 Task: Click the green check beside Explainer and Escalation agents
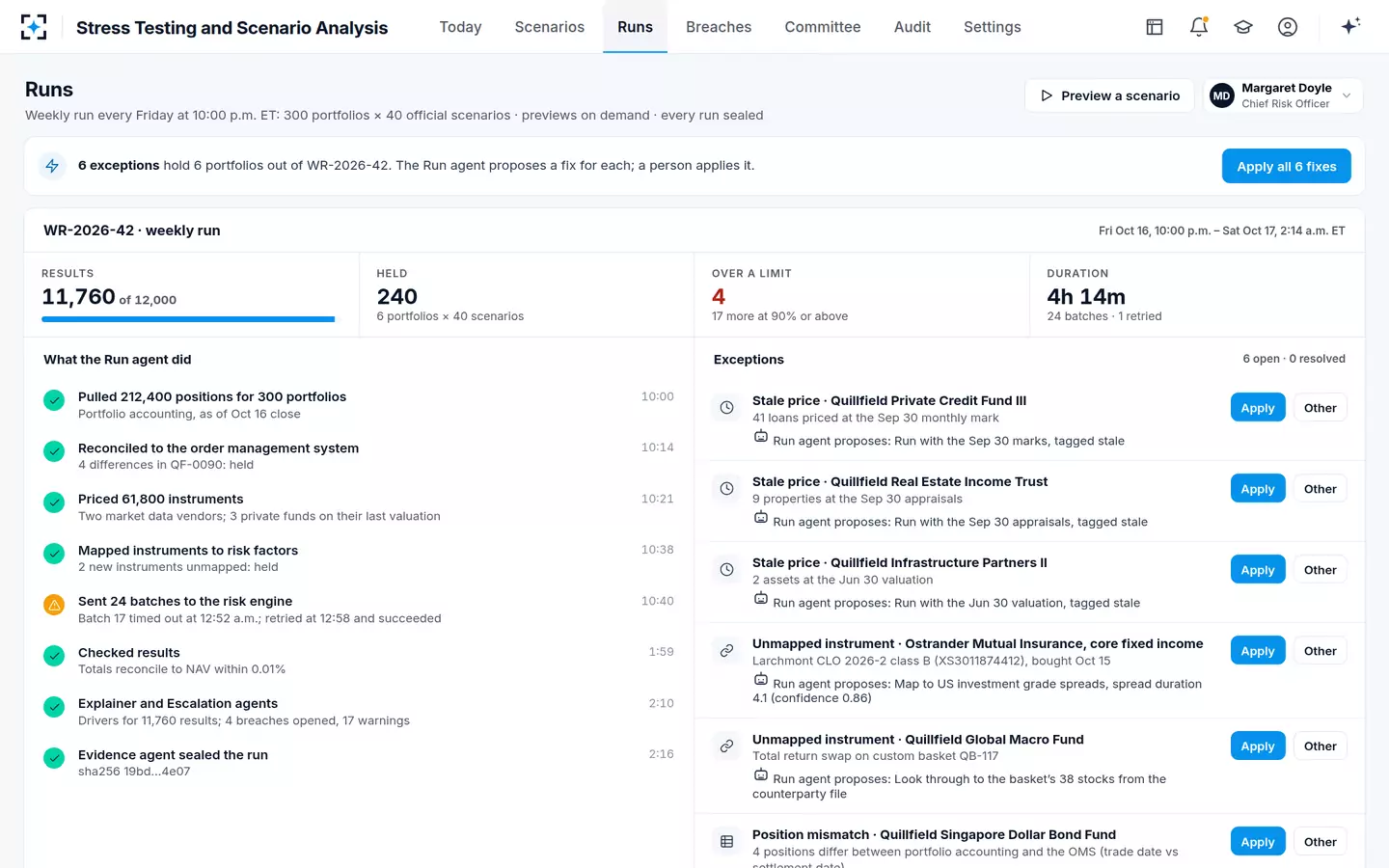coord(54,707)
